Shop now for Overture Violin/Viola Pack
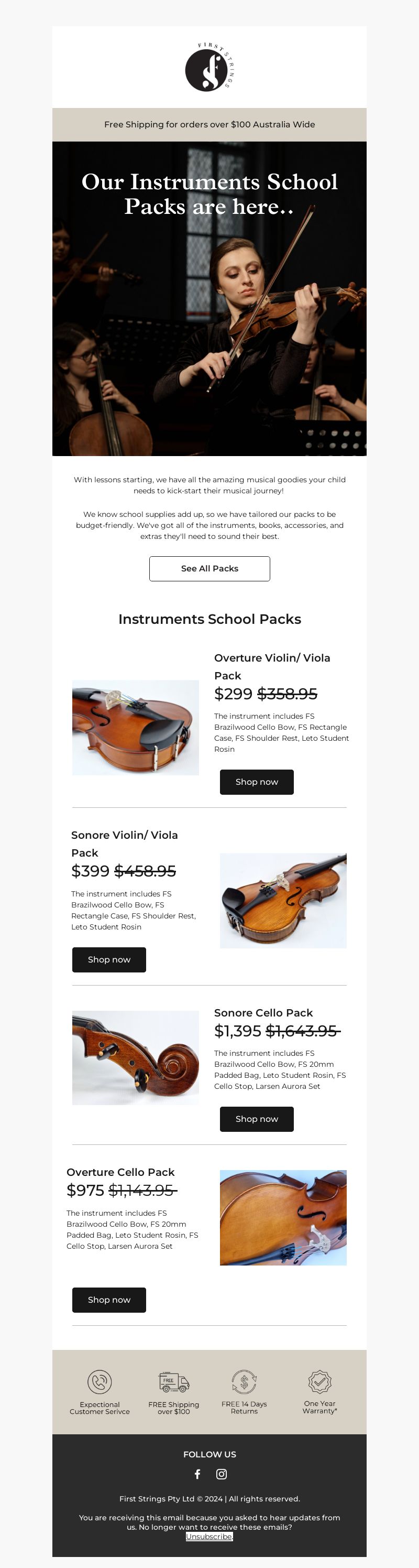The width and height of the screenshot is (419, 1568). tap(257, 782)
